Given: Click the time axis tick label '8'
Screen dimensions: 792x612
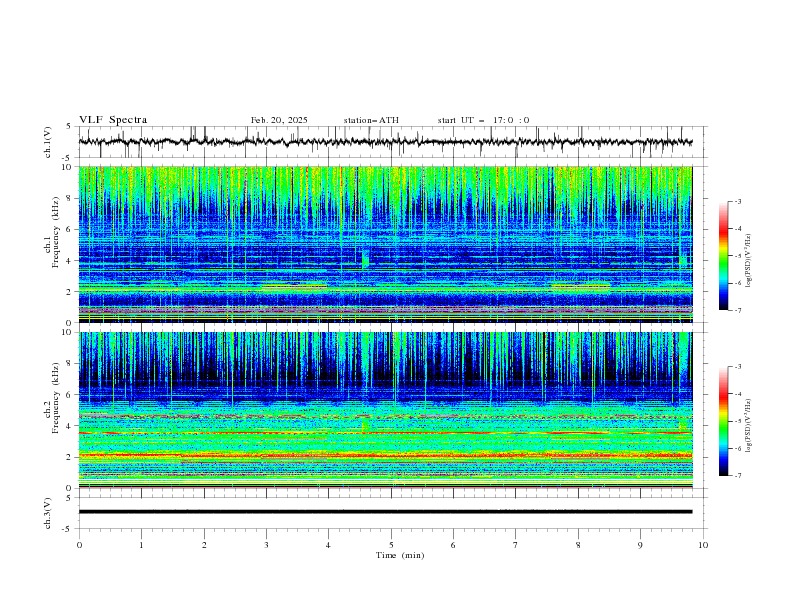Looking at the screenshot, I should pyautogui.click(x=578, y=545).
